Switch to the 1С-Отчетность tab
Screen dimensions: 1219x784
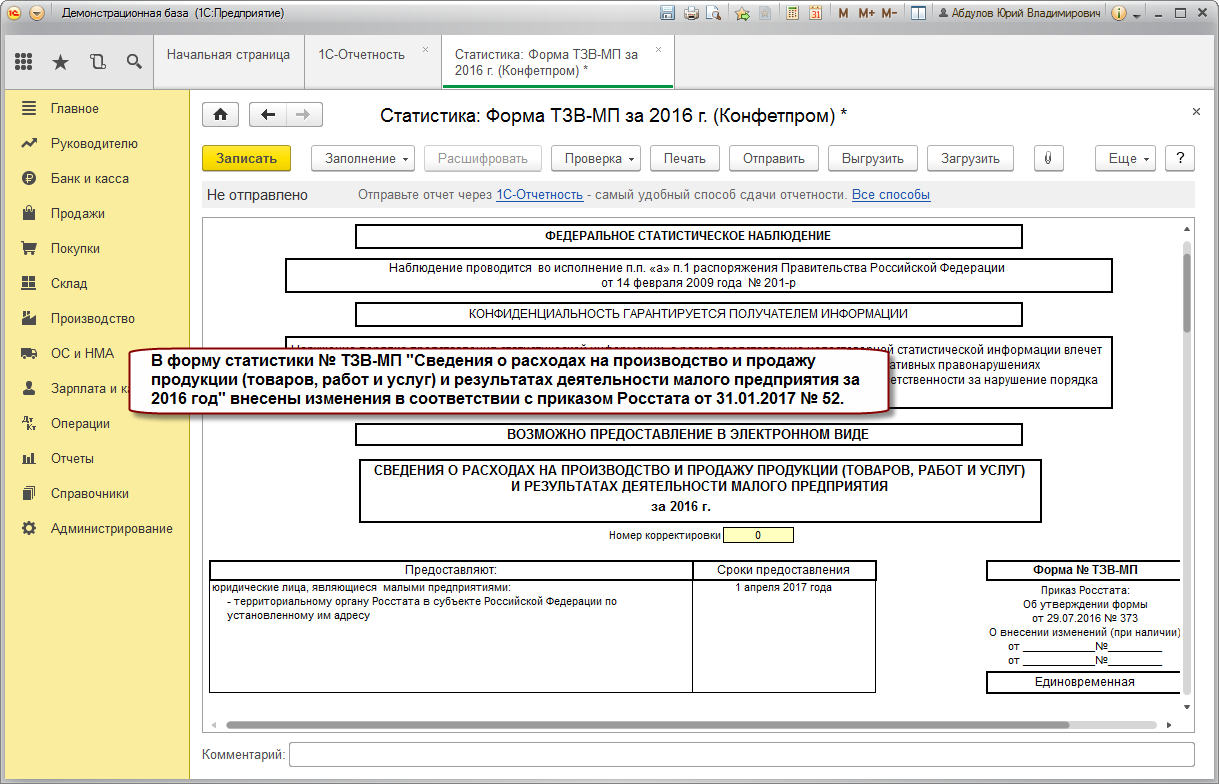[x=361, y=55]
